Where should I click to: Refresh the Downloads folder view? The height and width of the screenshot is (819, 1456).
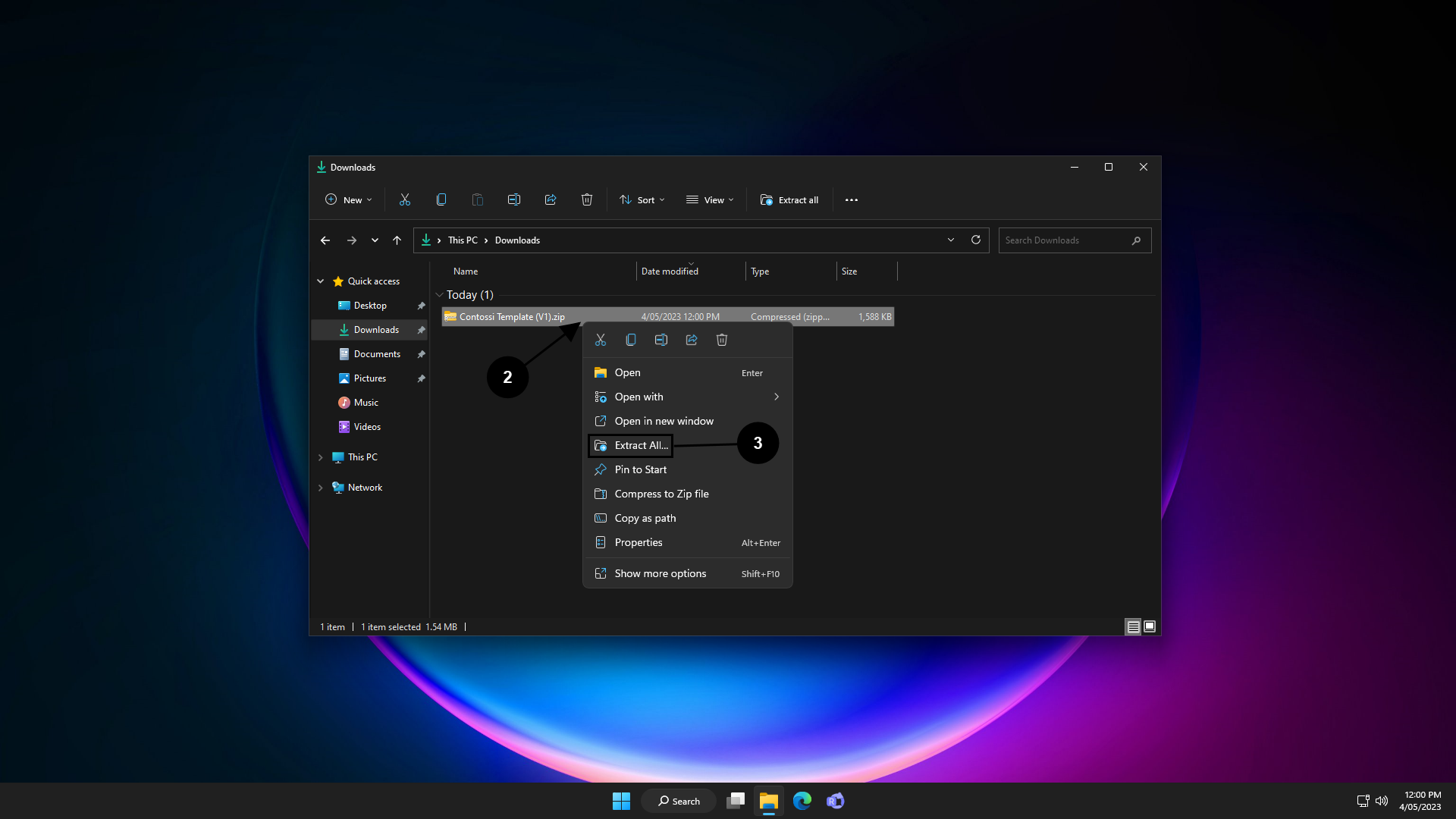[x=976, y=240]
